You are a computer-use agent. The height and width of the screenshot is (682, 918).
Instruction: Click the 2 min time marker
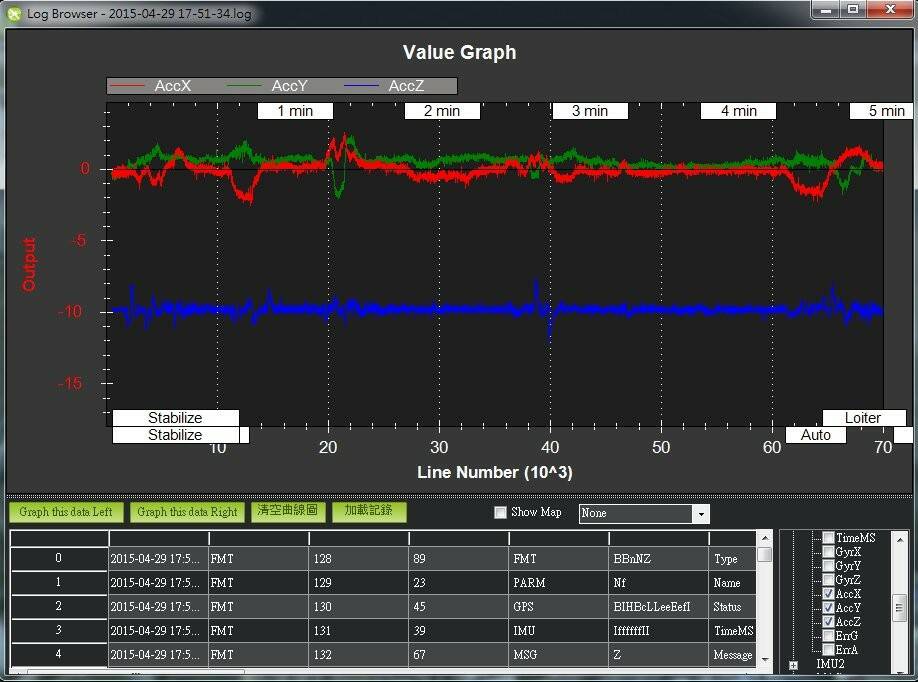[x=442, y=111]
